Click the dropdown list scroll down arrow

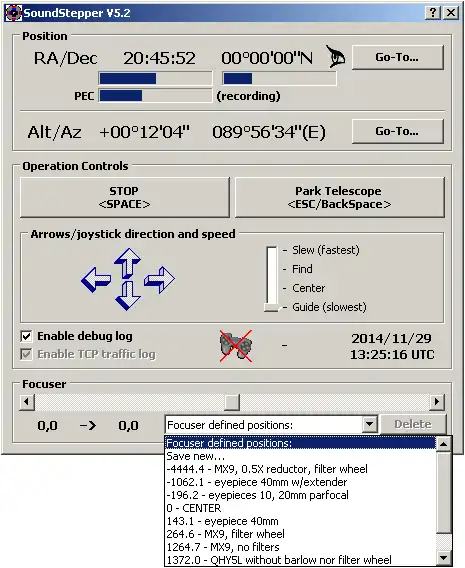click(x=444, y=559)
